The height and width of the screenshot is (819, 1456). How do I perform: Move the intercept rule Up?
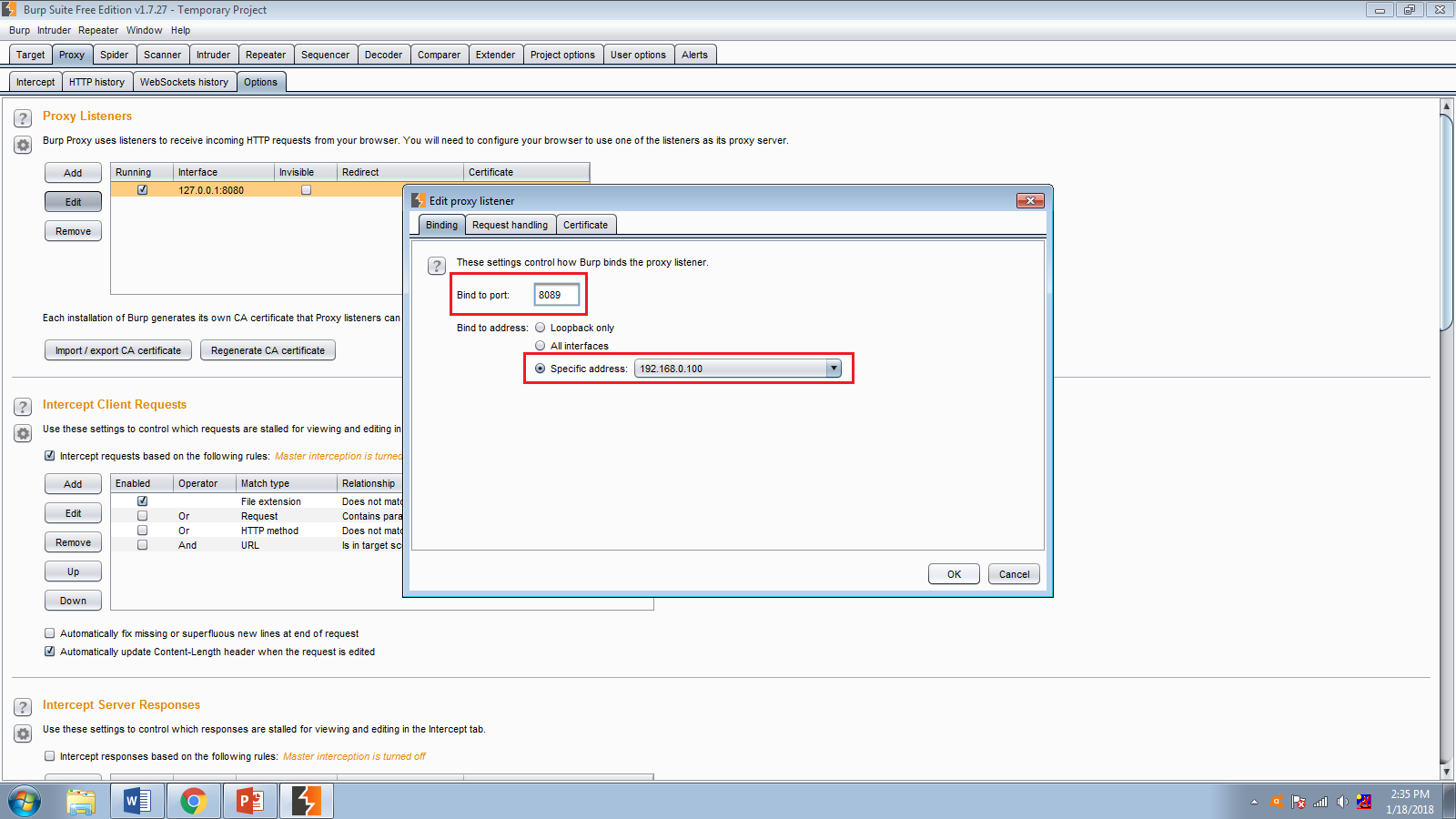coord(73,571)
